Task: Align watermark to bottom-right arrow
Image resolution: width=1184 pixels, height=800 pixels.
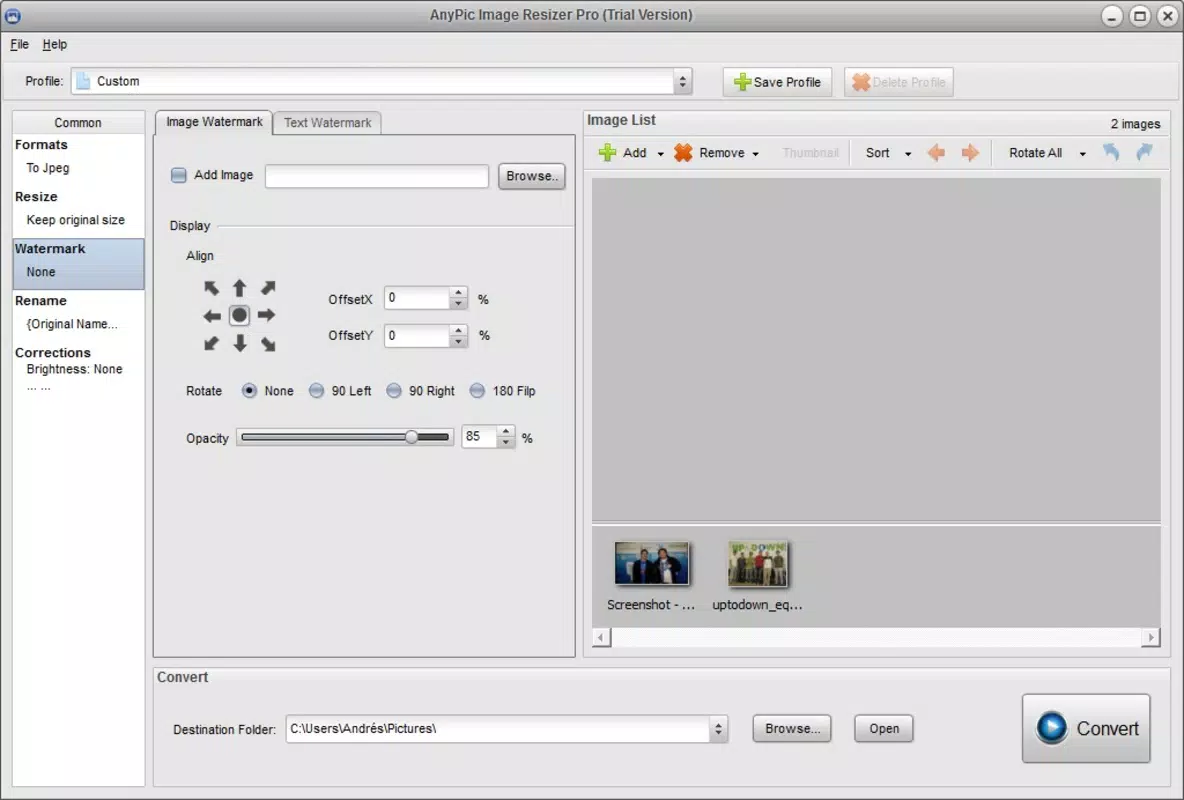Action: point(267,344)
